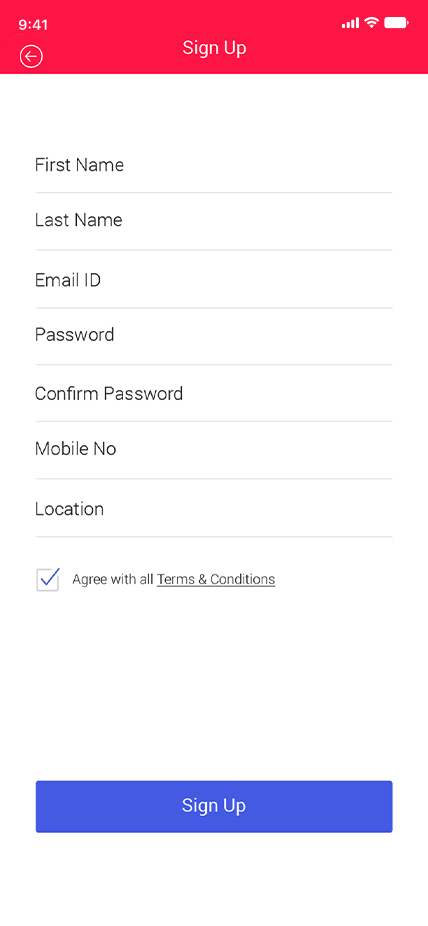Select the Confirm Password field
Screen dimensions: 428x926
(214, 394)
